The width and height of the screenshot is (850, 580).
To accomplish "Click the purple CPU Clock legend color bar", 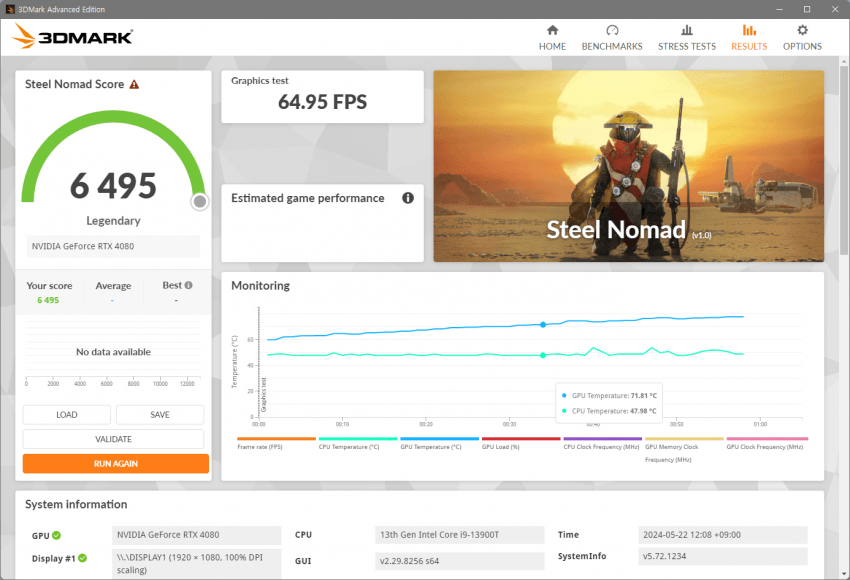I will tap(603, 439).
